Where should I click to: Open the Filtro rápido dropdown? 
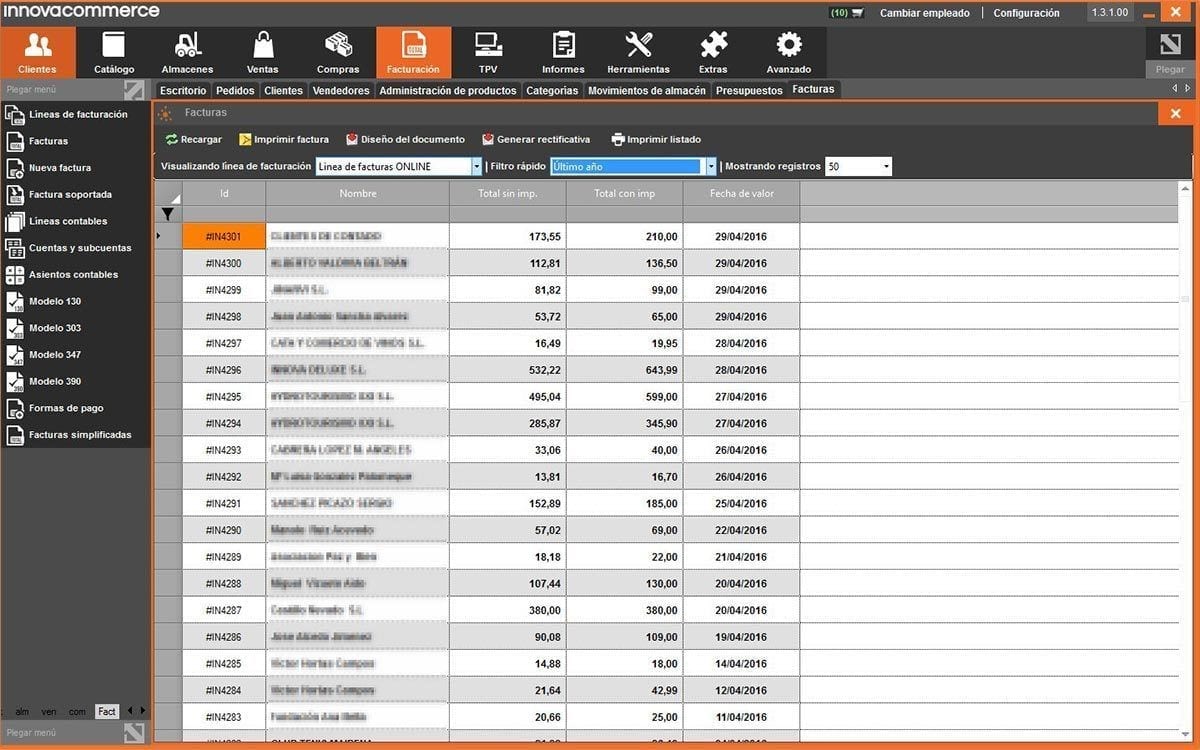pyautogui.click(x=711, y=167)
